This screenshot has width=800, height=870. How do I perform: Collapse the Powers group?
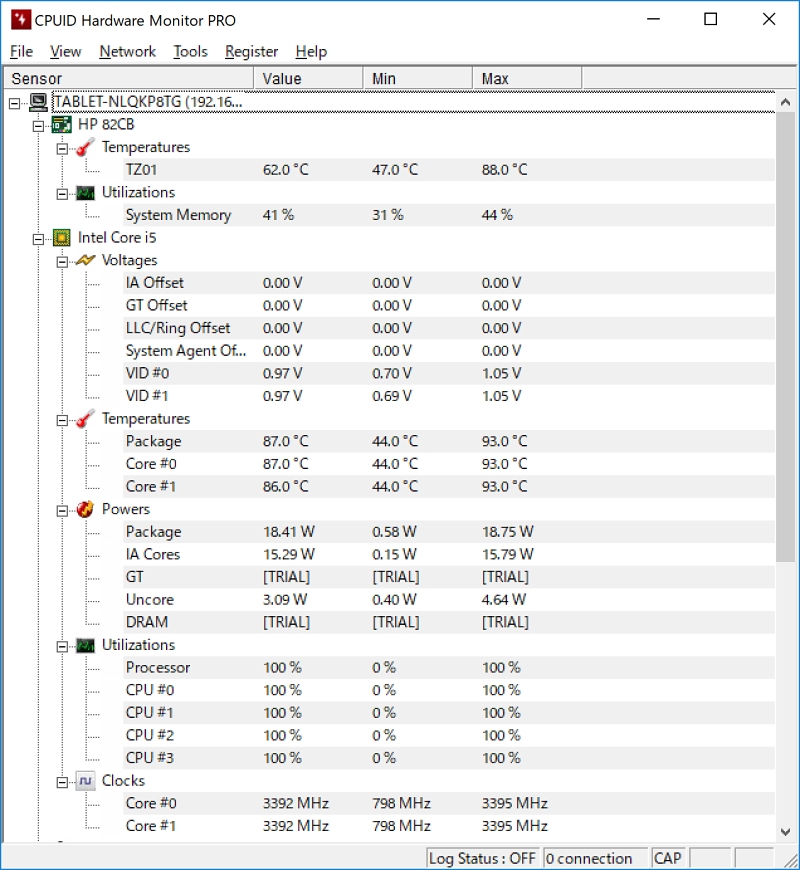click(62, 510)
